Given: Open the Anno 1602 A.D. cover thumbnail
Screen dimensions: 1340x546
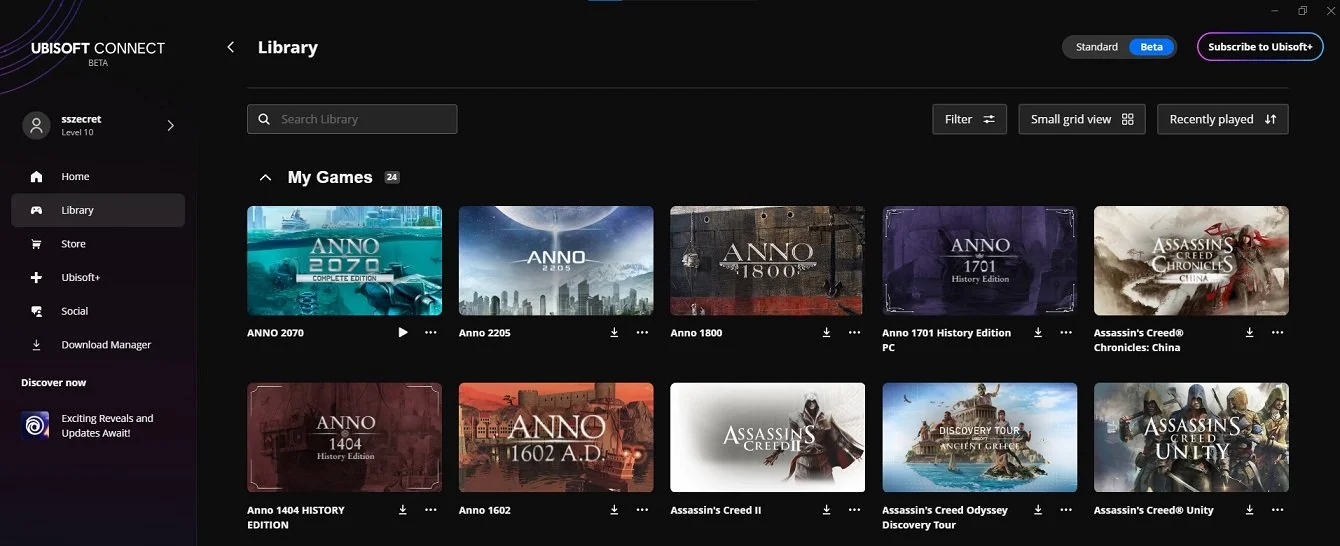Looking at the screenshot, I should pos(556,437).
